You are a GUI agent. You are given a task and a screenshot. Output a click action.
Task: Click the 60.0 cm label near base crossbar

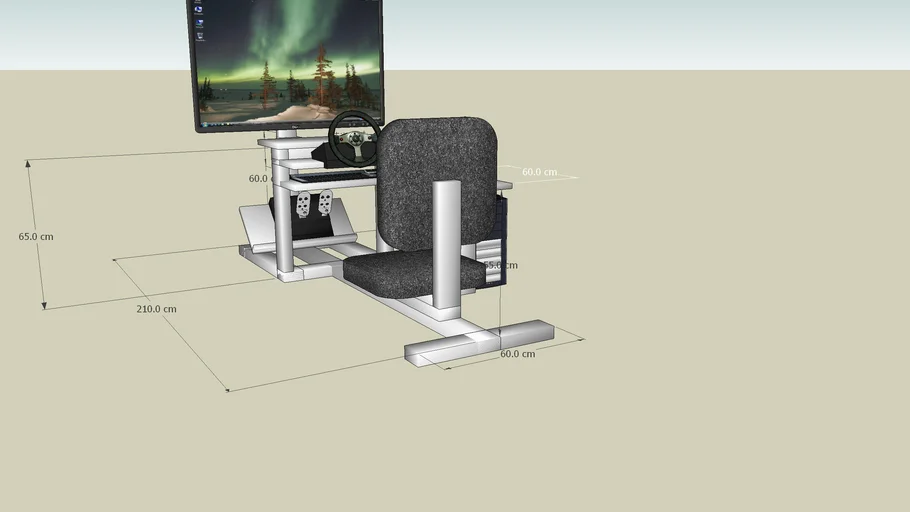point(518,354)
